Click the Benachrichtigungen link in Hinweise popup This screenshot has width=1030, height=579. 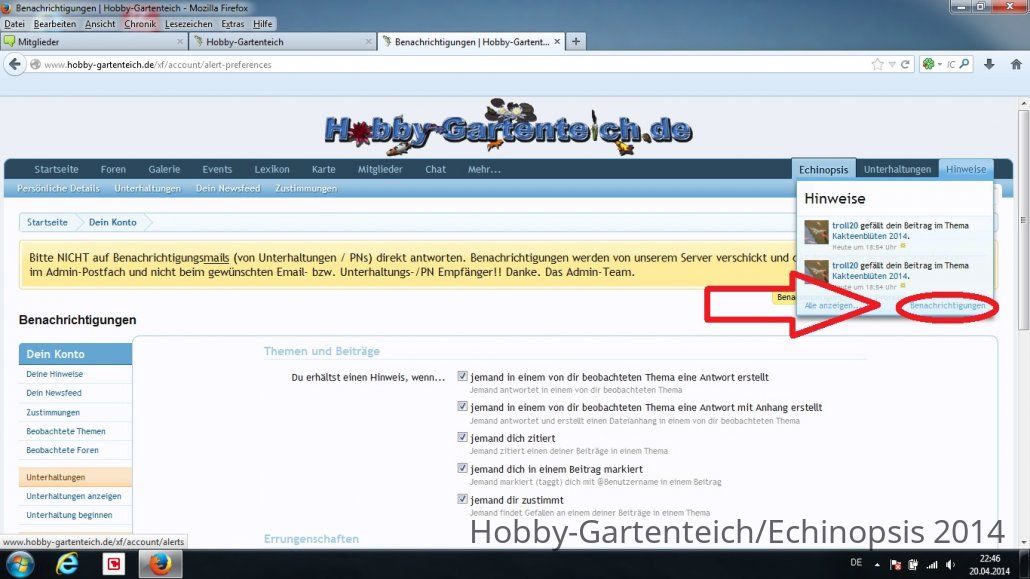[947, 306]
